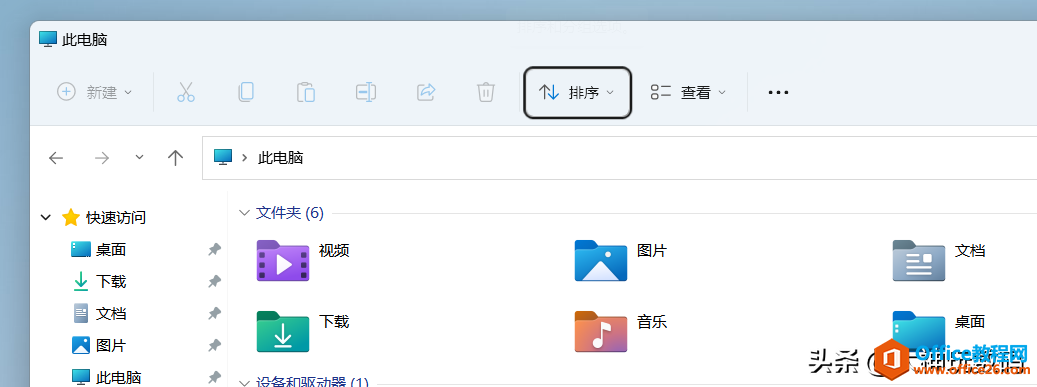The width and height of the screenshot is (1037, 387).
Task: Select the 图片 folder icon in main pane
Action: pos(601,261)
